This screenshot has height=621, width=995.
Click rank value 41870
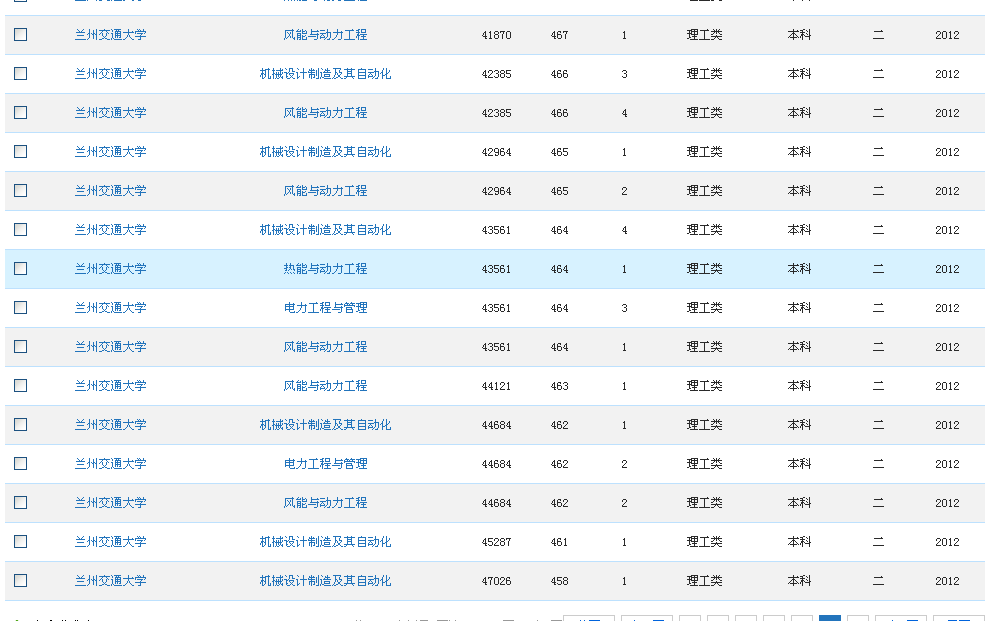(x=496, y=36)
